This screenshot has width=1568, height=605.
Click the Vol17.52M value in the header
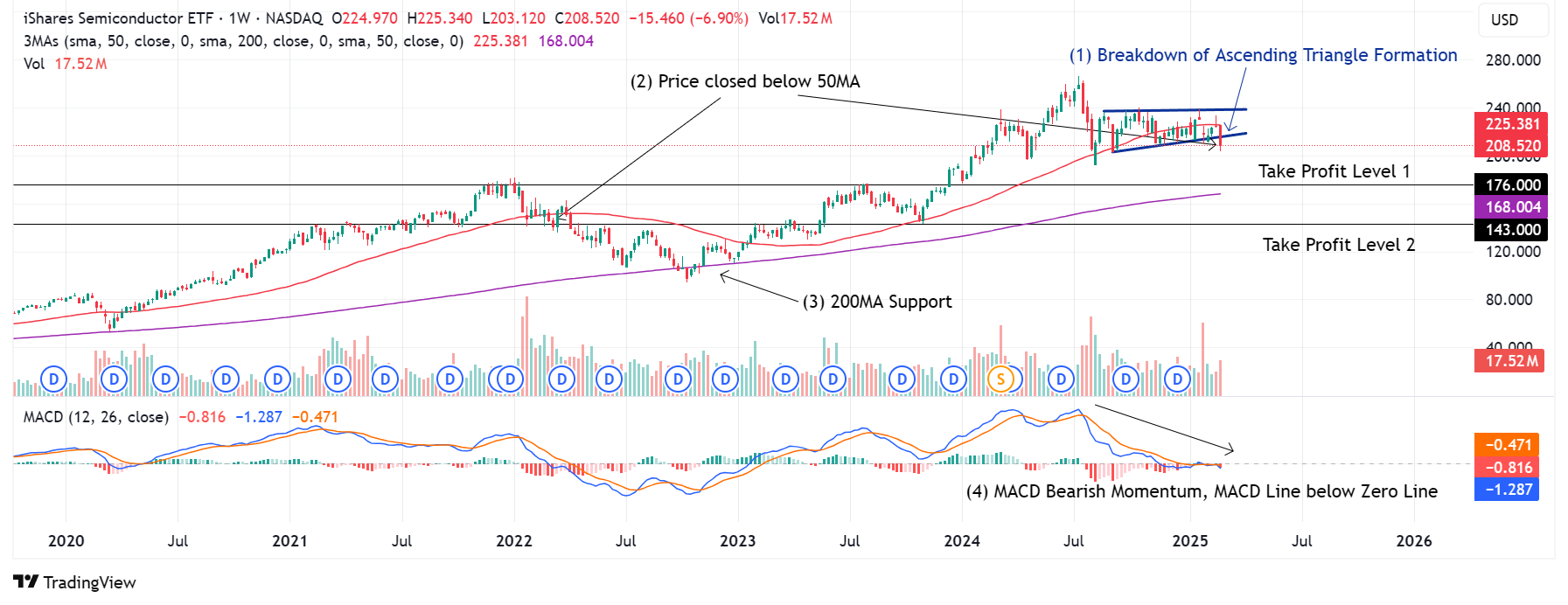(795, 18)
